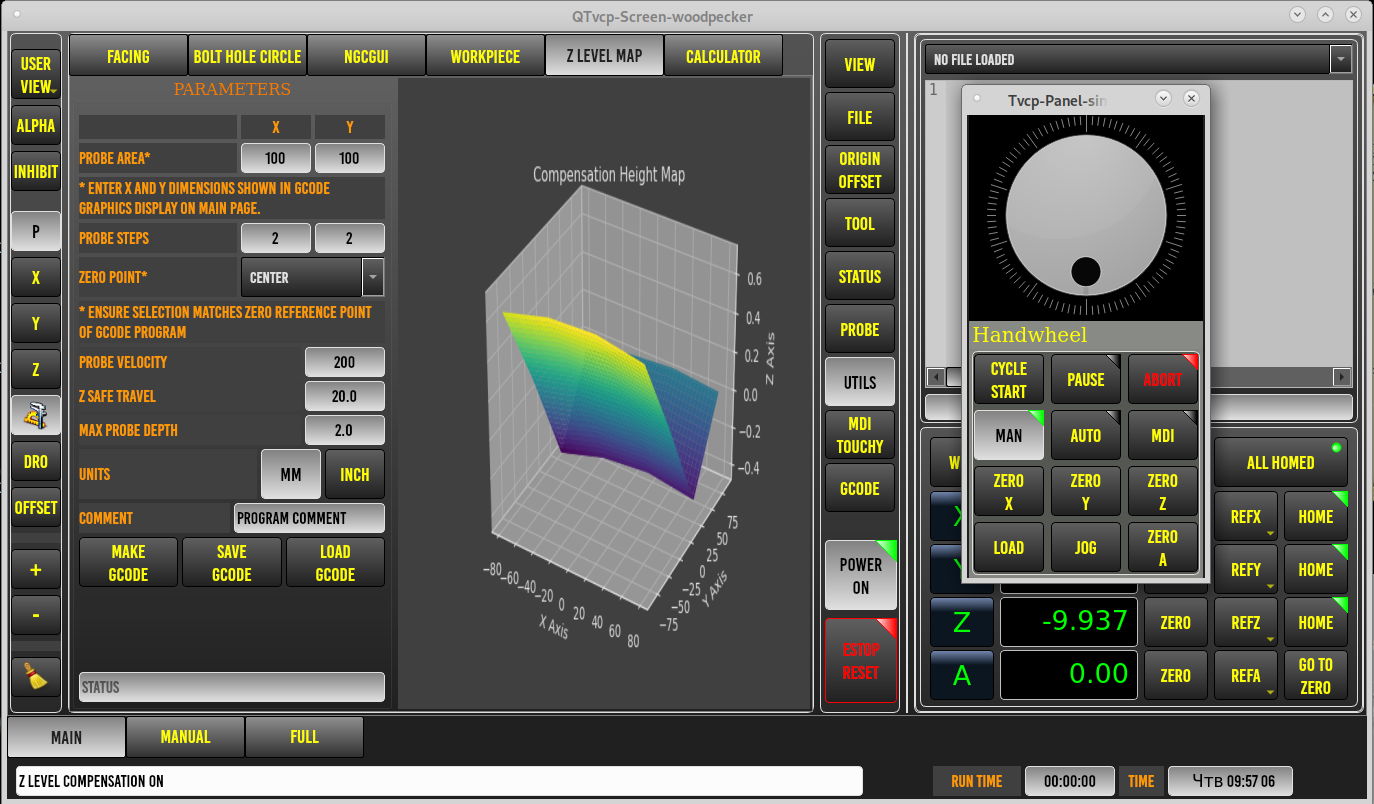
Task: Zoom in with the plus button
Action: [36, 569]
